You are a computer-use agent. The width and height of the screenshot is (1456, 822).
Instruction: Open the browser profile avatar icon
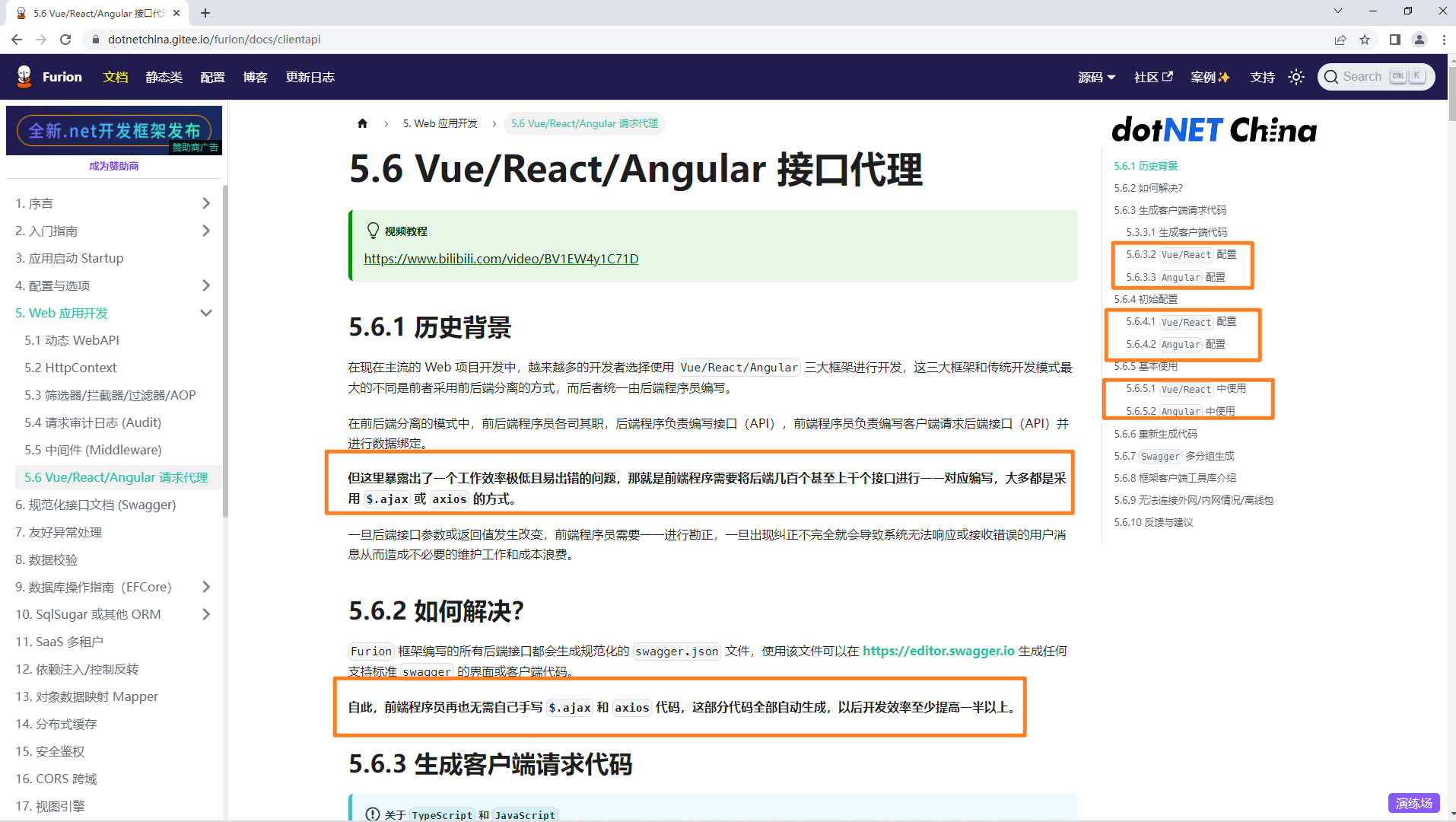click(x=1419, y=40)
